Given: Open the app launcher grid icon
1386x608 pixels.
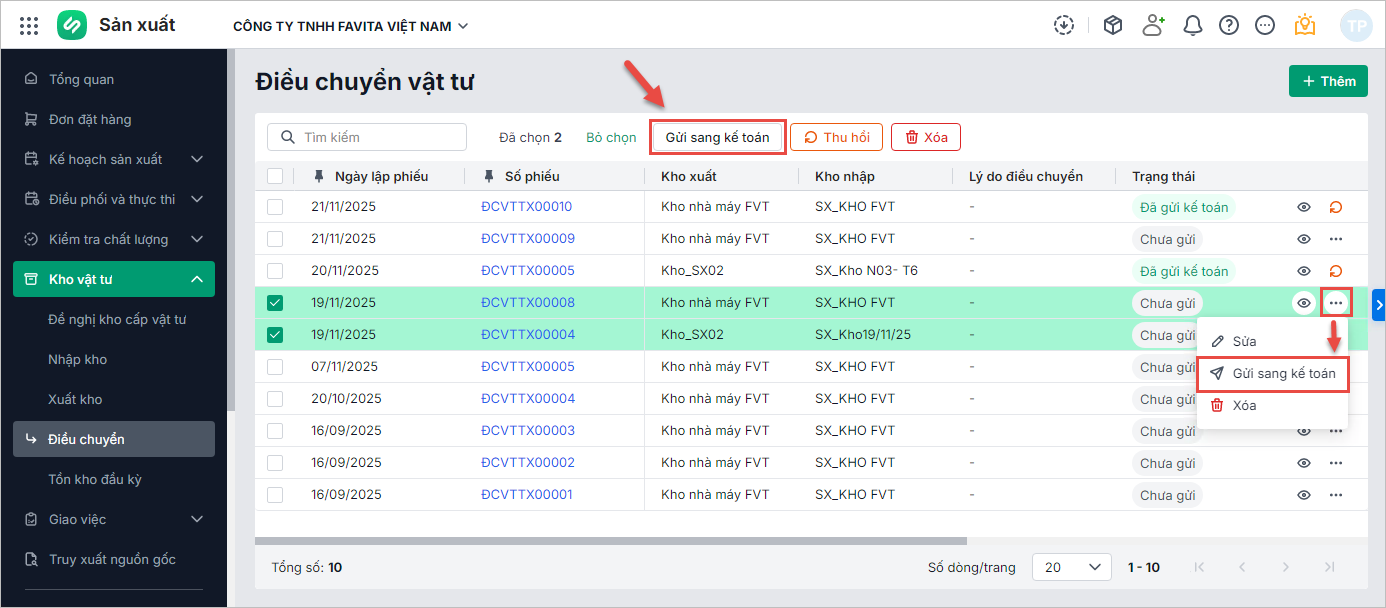Looking at the screenshot, I should 29,26.
